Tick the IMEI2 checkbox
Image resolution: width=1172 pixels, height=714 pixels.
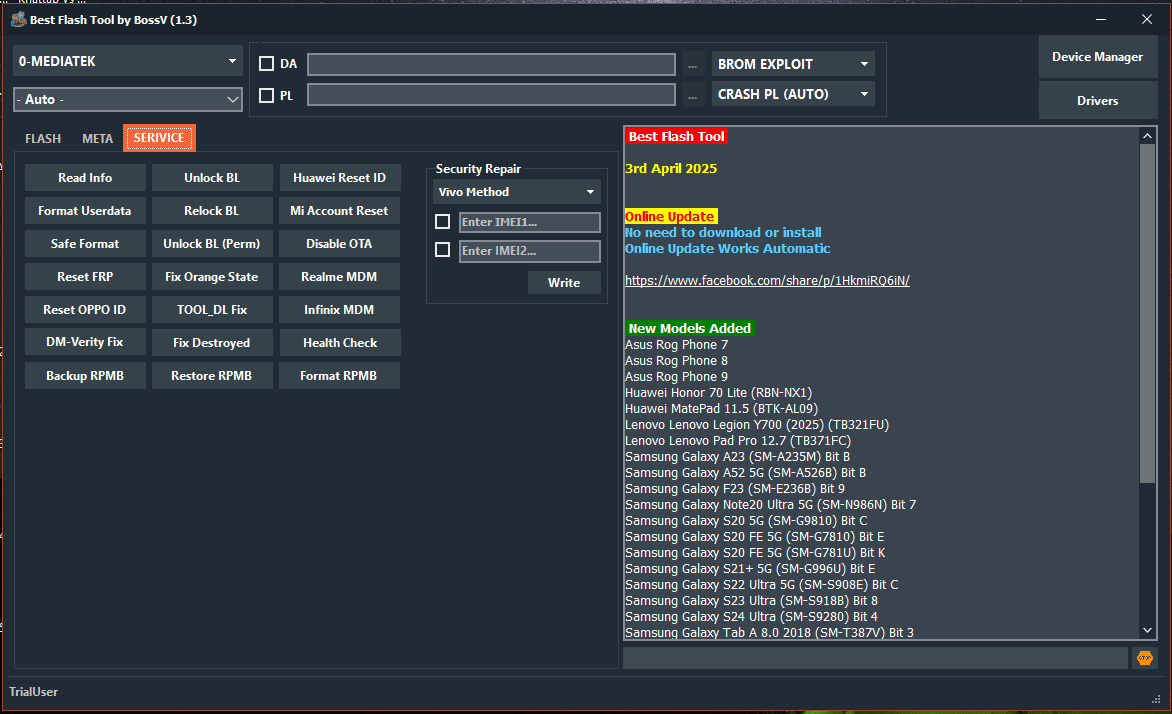[442, 250]
